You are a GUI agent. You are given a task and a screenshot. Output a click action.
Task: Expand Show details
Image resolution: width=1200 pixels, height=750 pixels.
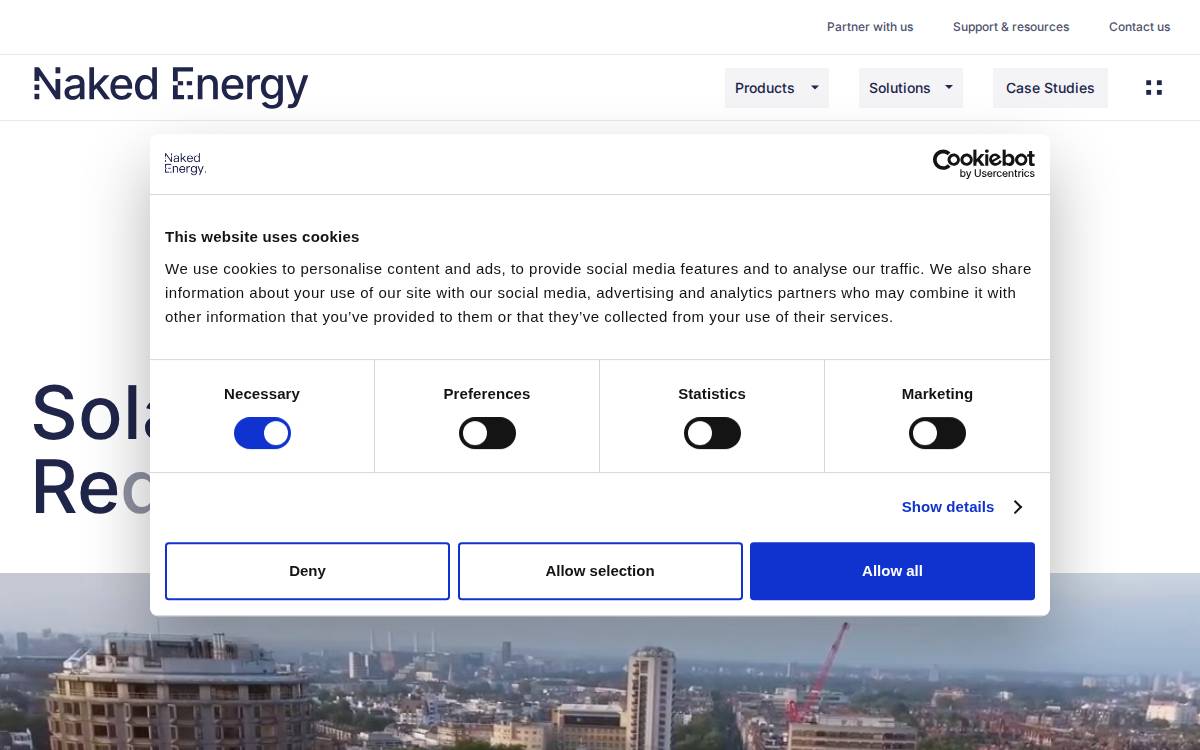point(962,507)
